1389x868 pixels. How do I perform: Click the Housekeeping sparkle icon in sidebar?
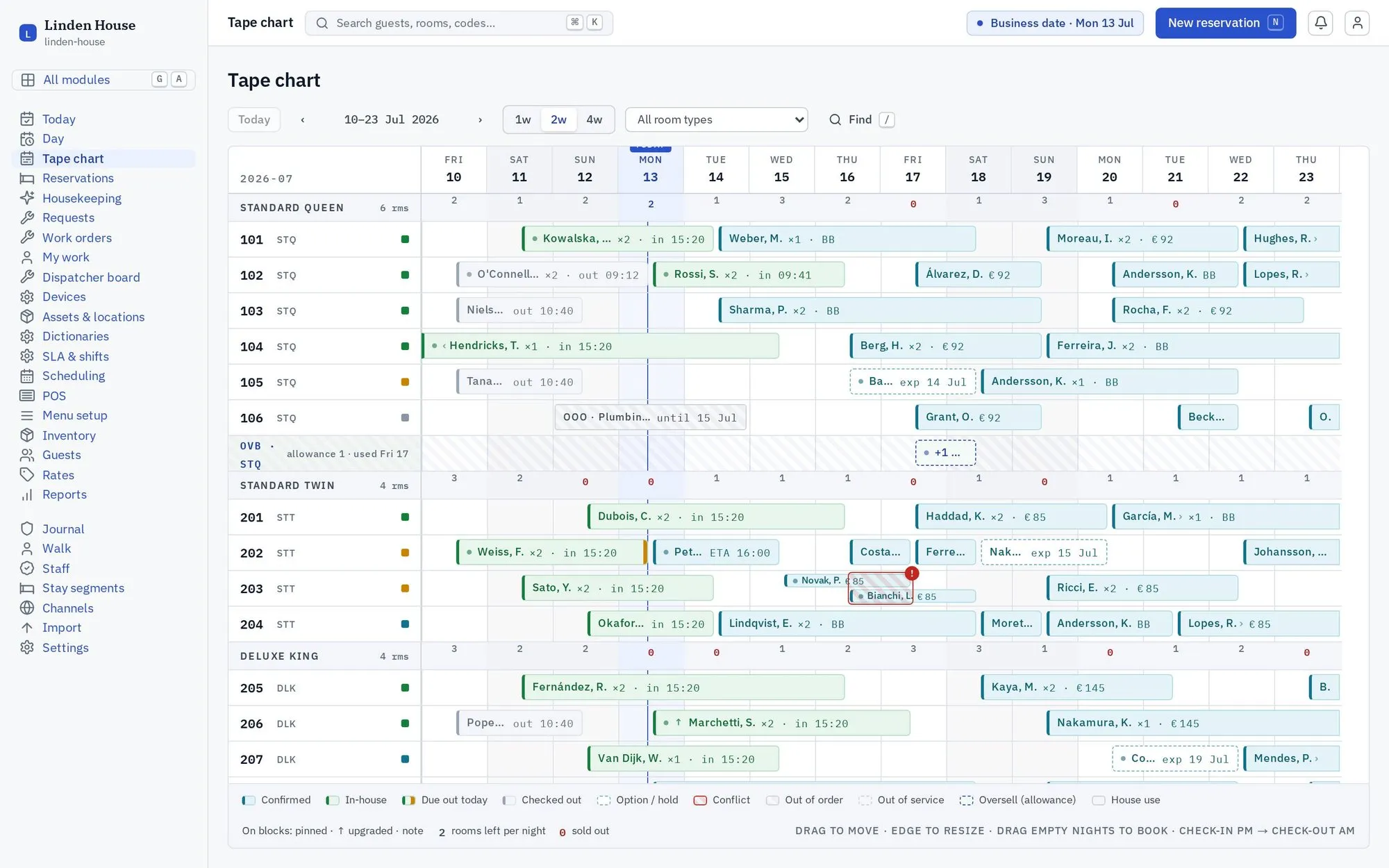[27, 198]
